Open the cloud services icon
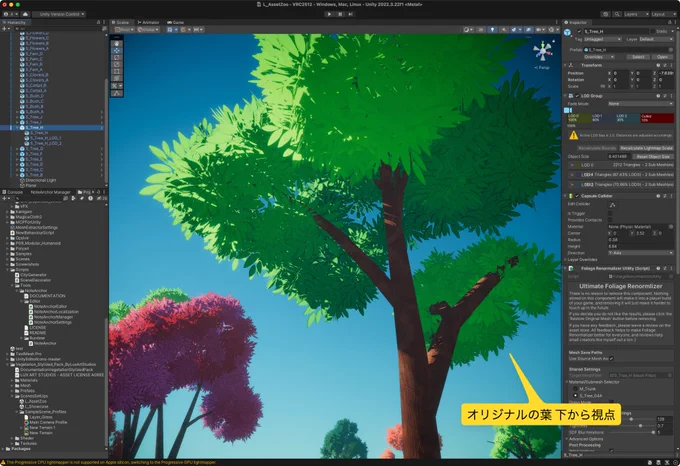The image size is (680, 466). (25, 14)
